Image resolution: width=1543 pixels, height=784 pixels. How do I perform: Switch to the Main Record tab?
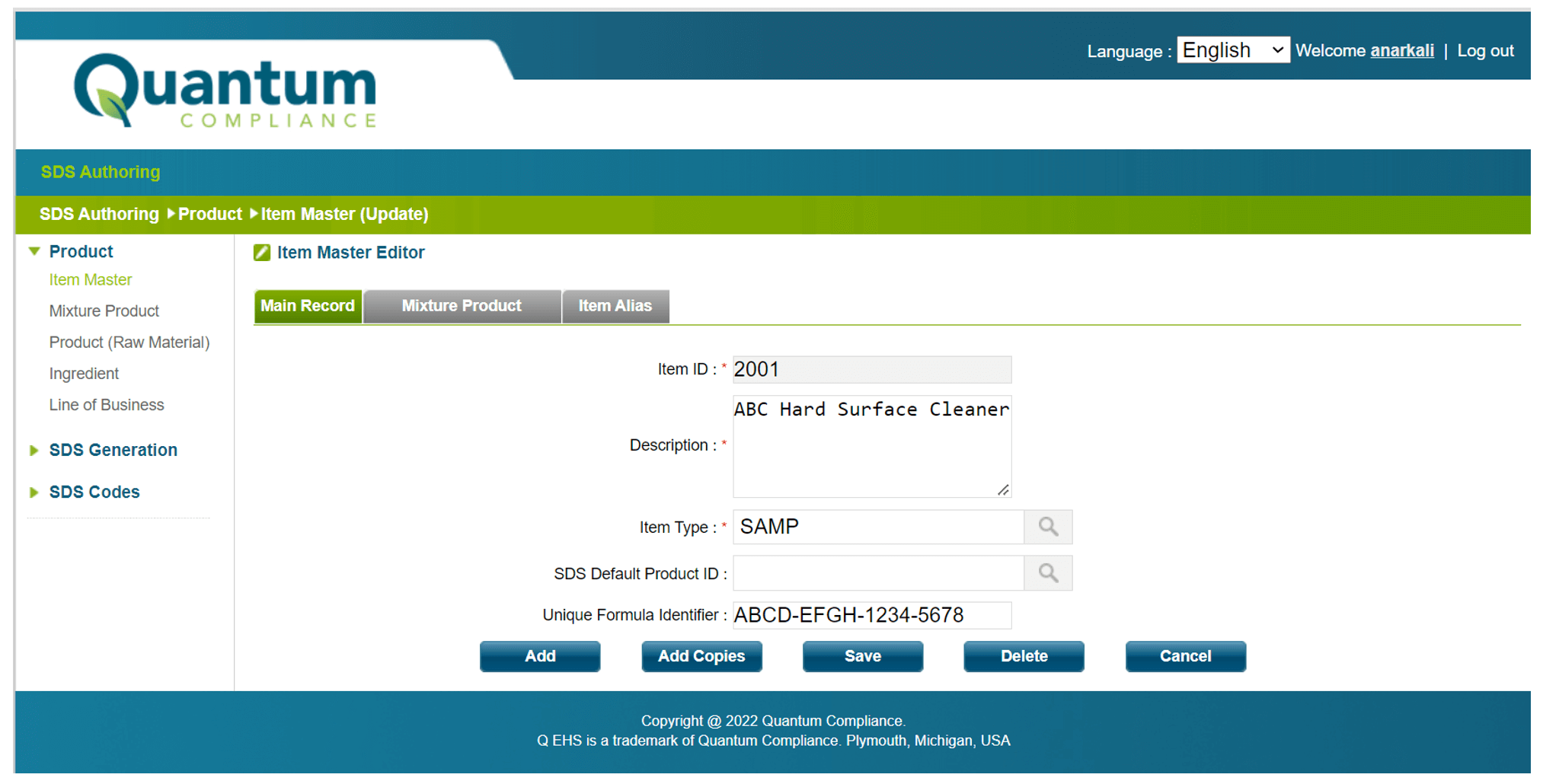tap(308, 306)
